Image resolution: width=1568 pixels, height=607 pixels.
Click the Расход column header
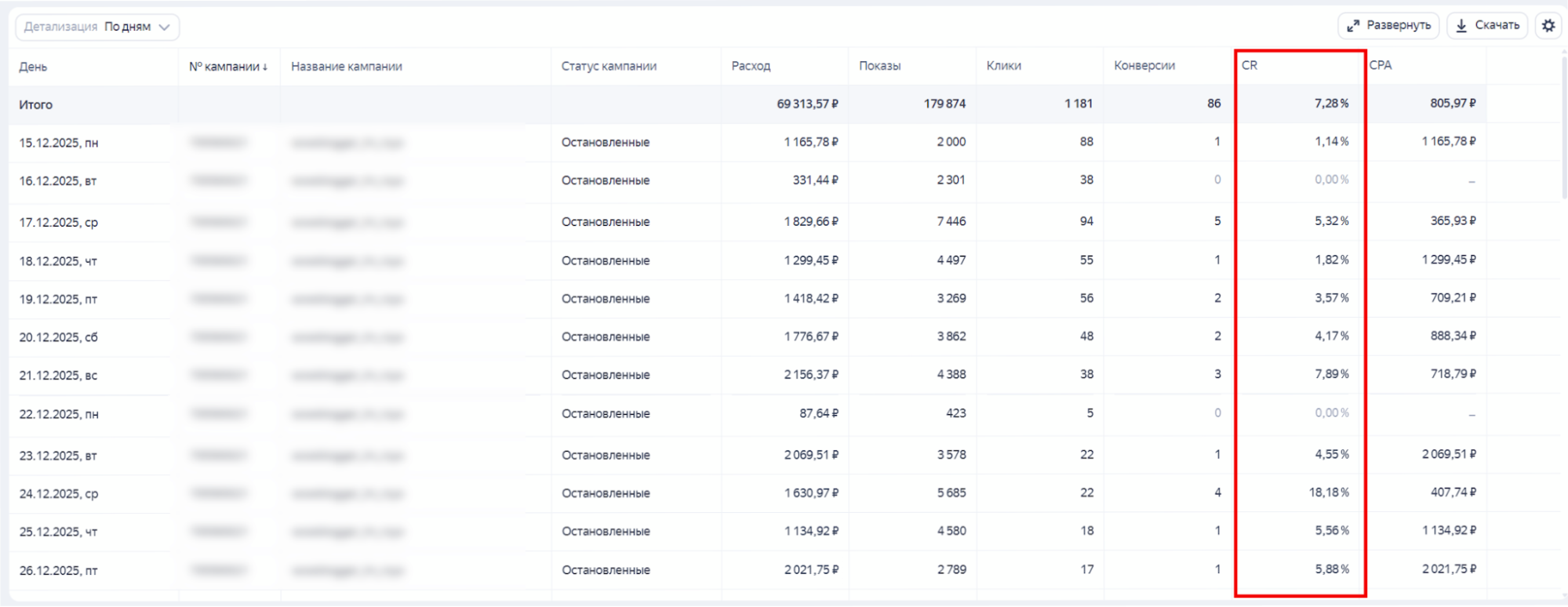[x=751, y=66]
